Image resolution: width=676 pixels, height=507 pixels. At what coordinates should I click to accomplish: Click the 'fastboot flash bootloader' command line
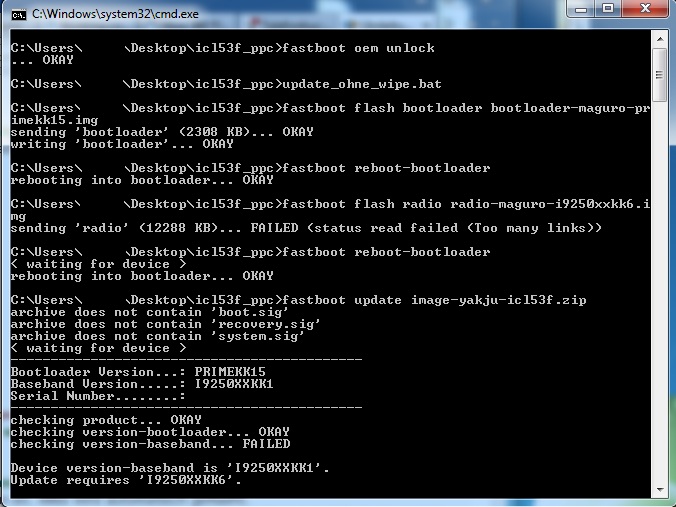[330, 114]
